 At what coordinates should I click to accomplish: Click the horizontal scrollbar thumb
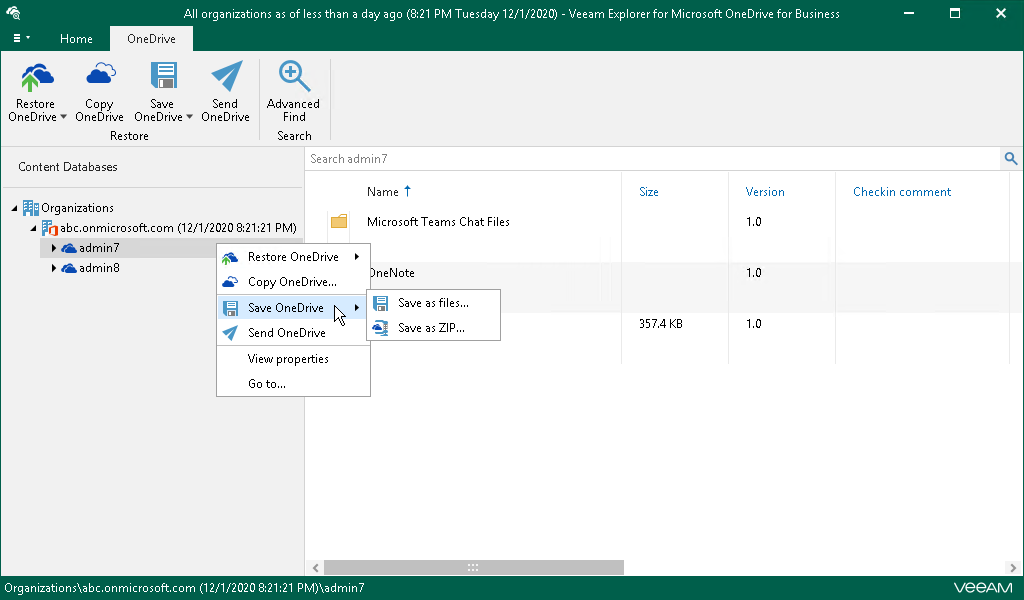pyautogui.click(x=473, y=567)
